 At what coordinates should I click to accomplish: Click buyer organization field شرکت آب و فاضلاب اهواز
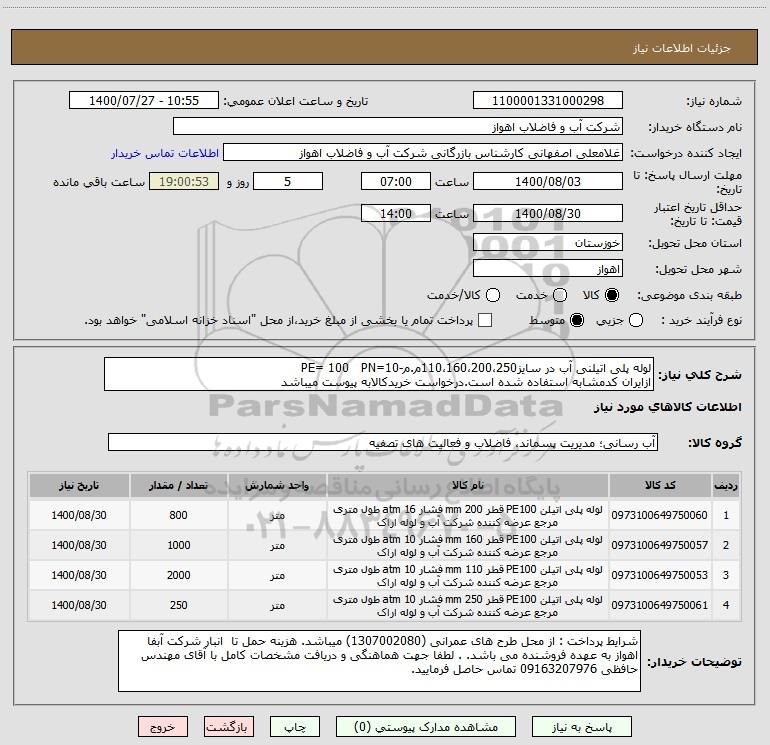(398, 127)
